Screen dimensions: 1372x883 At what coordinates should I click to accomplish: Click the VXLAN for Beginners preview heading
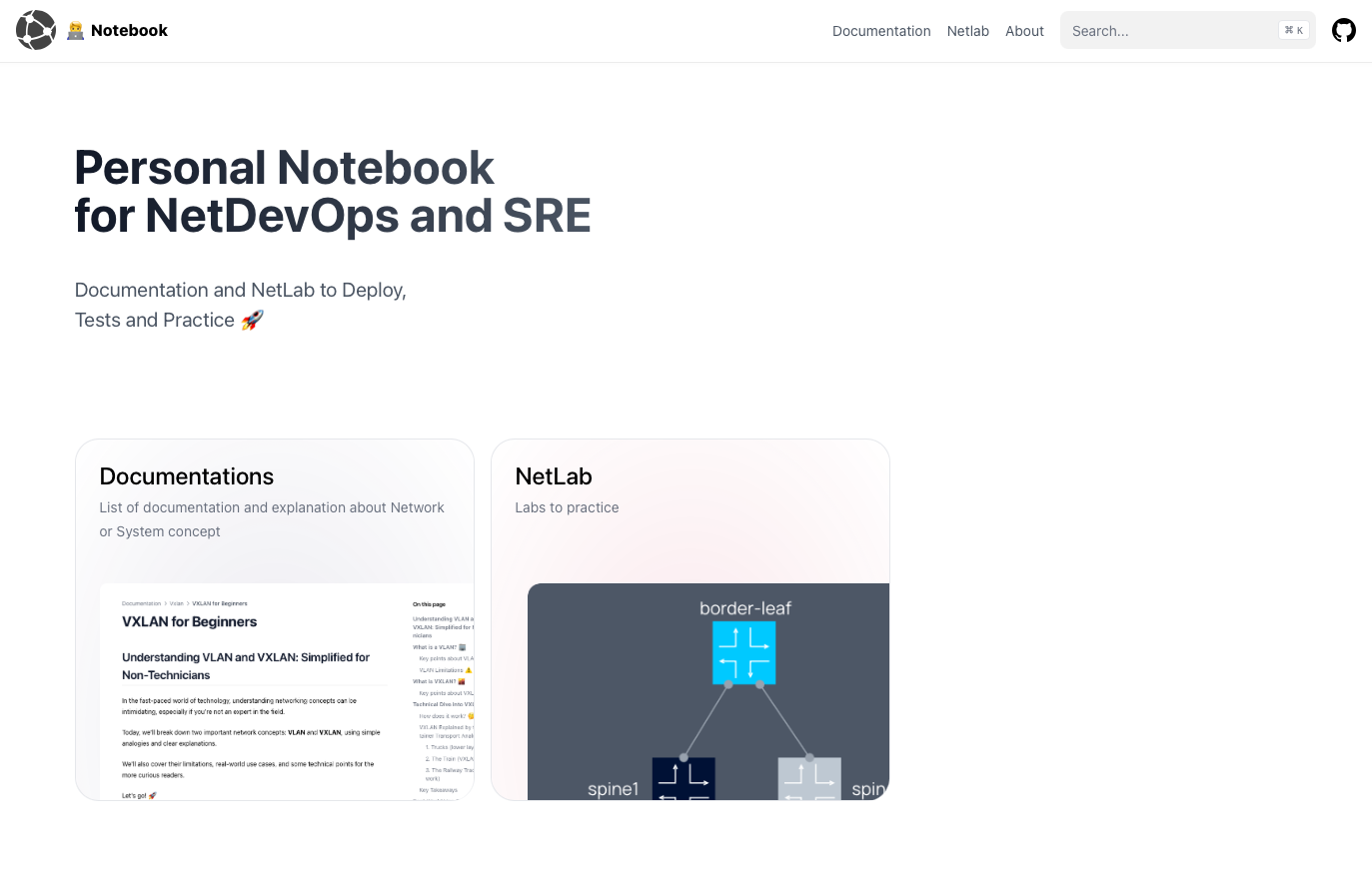pos(190,621)
